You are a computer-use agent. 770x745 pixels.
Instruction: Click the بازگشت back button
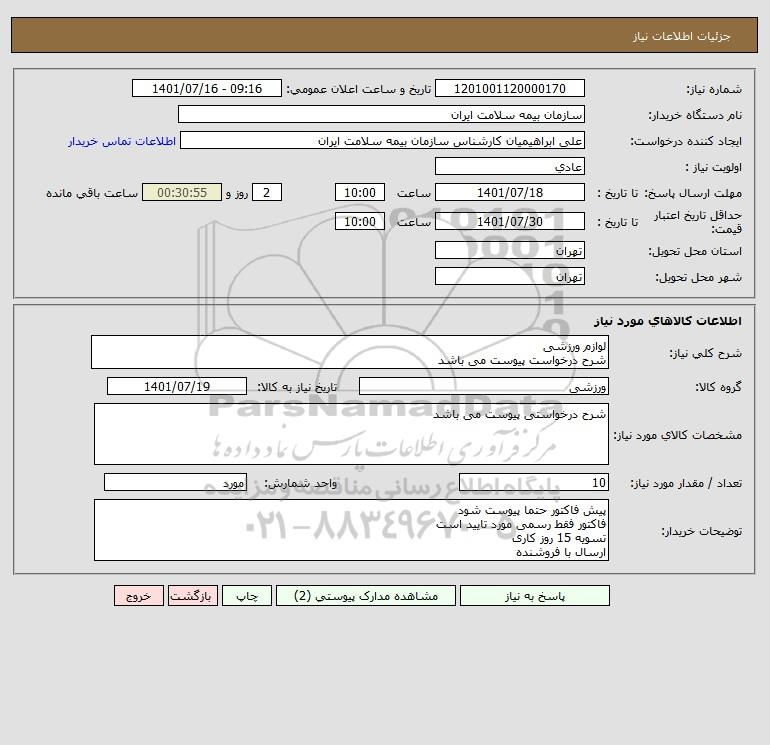(192, 596)
